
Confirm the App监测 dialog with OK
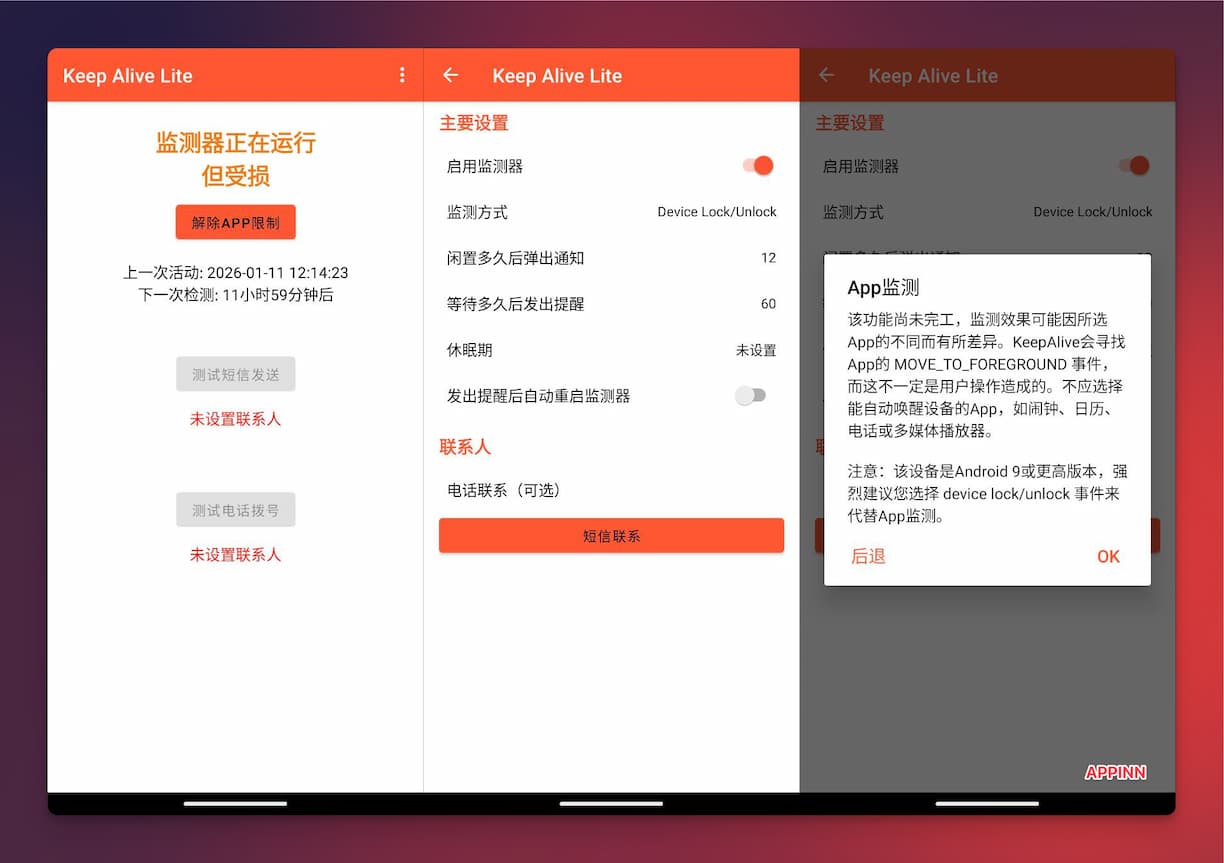point(1108,557)
